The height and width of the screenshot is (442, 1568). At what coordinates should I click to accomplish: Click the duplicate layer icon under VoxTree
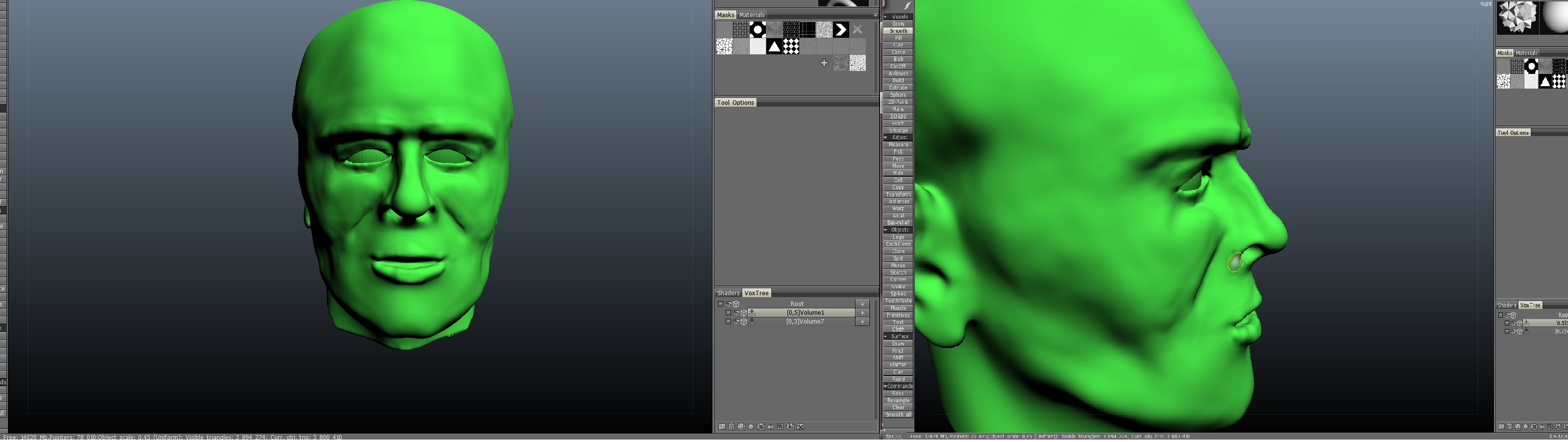point(741,427)
